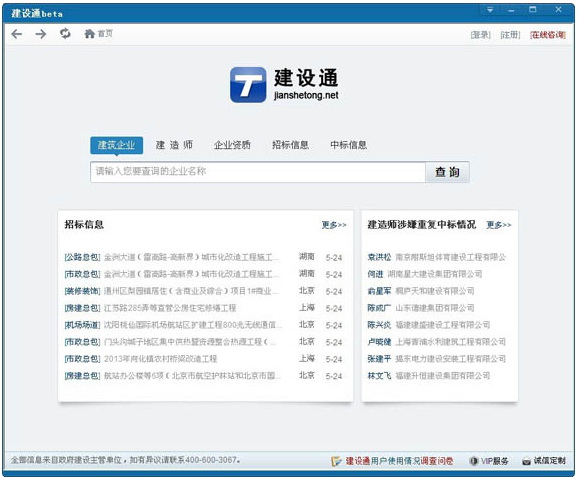The width and height of the screenshot is (577, 478).
Task: Click constructor name 林文飞
Action: [x=379, y=376]
